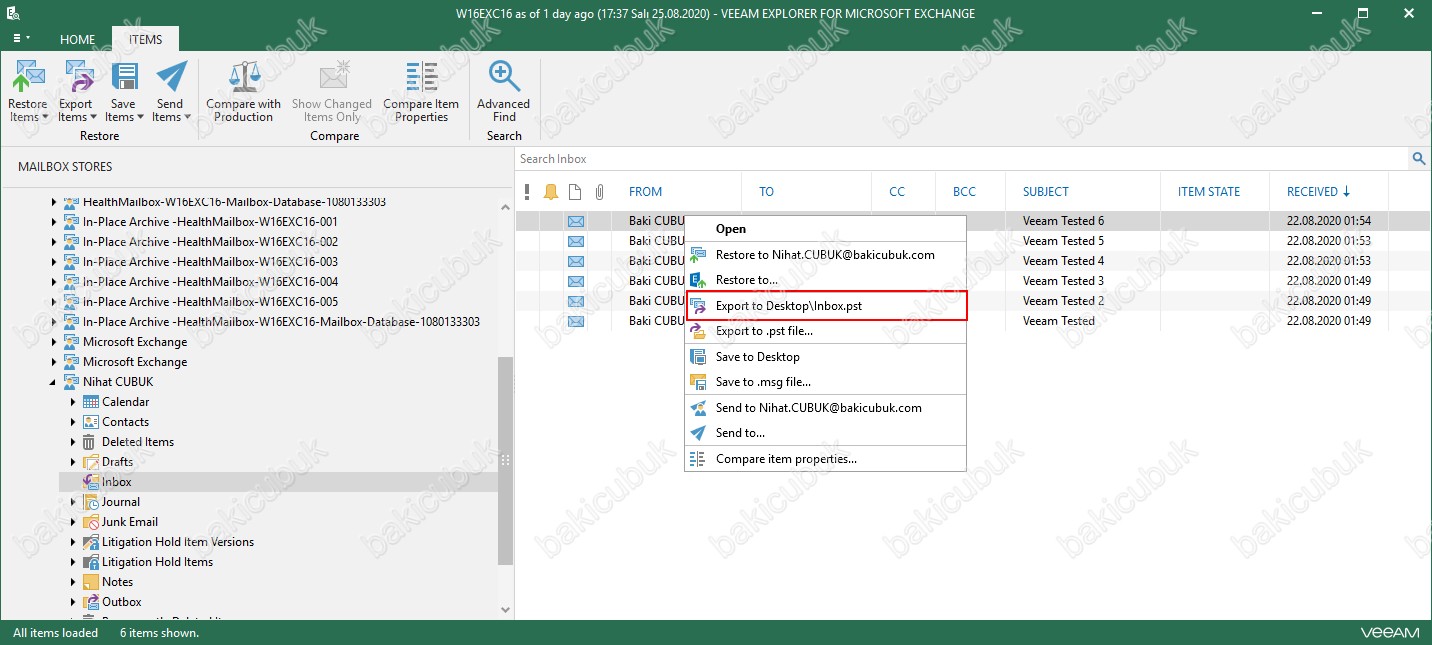The width and height of the screenshot is (1432, 645).
Task: Click the search magnifier icon in Search Inbox
Action: (x=1419, y=159)
